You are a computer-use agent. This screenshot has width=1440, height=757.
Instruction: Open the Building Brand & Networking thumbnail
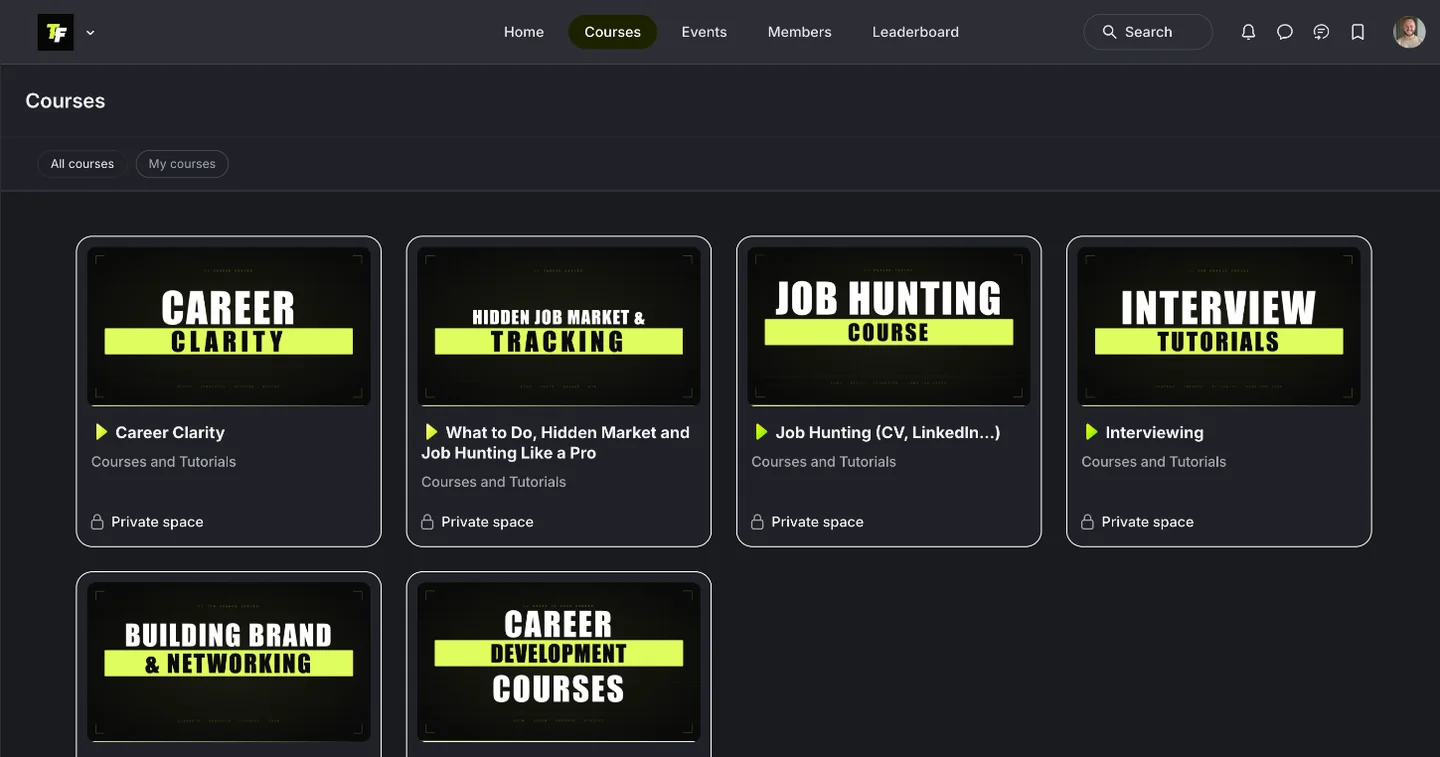tap(229, 662)
